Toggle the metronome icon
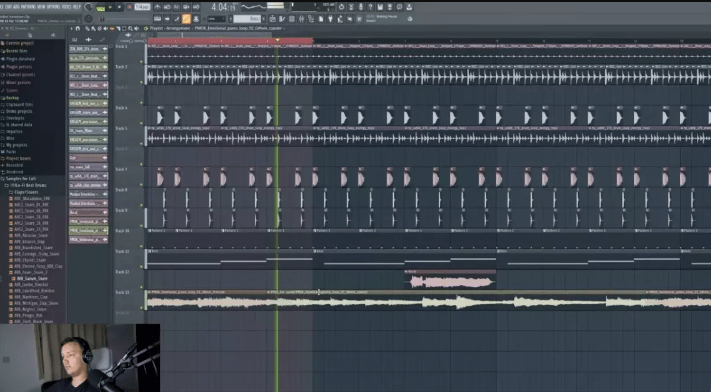The height and width of the screenshot is (392, 711). point(157,7)
